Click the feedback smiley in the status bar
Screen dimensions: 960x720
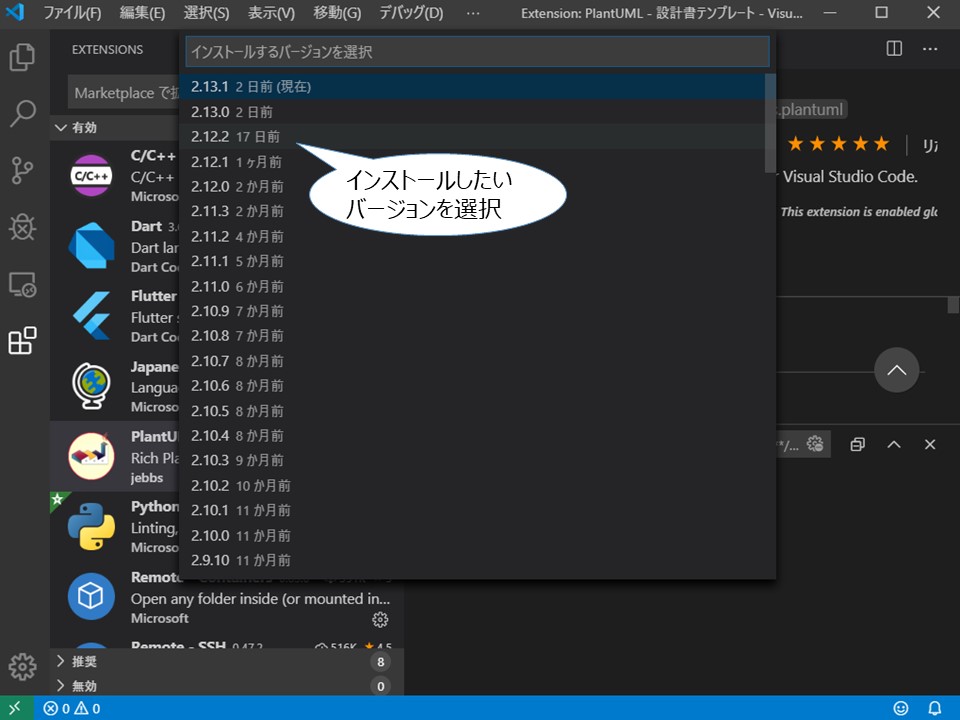(901, 708)
